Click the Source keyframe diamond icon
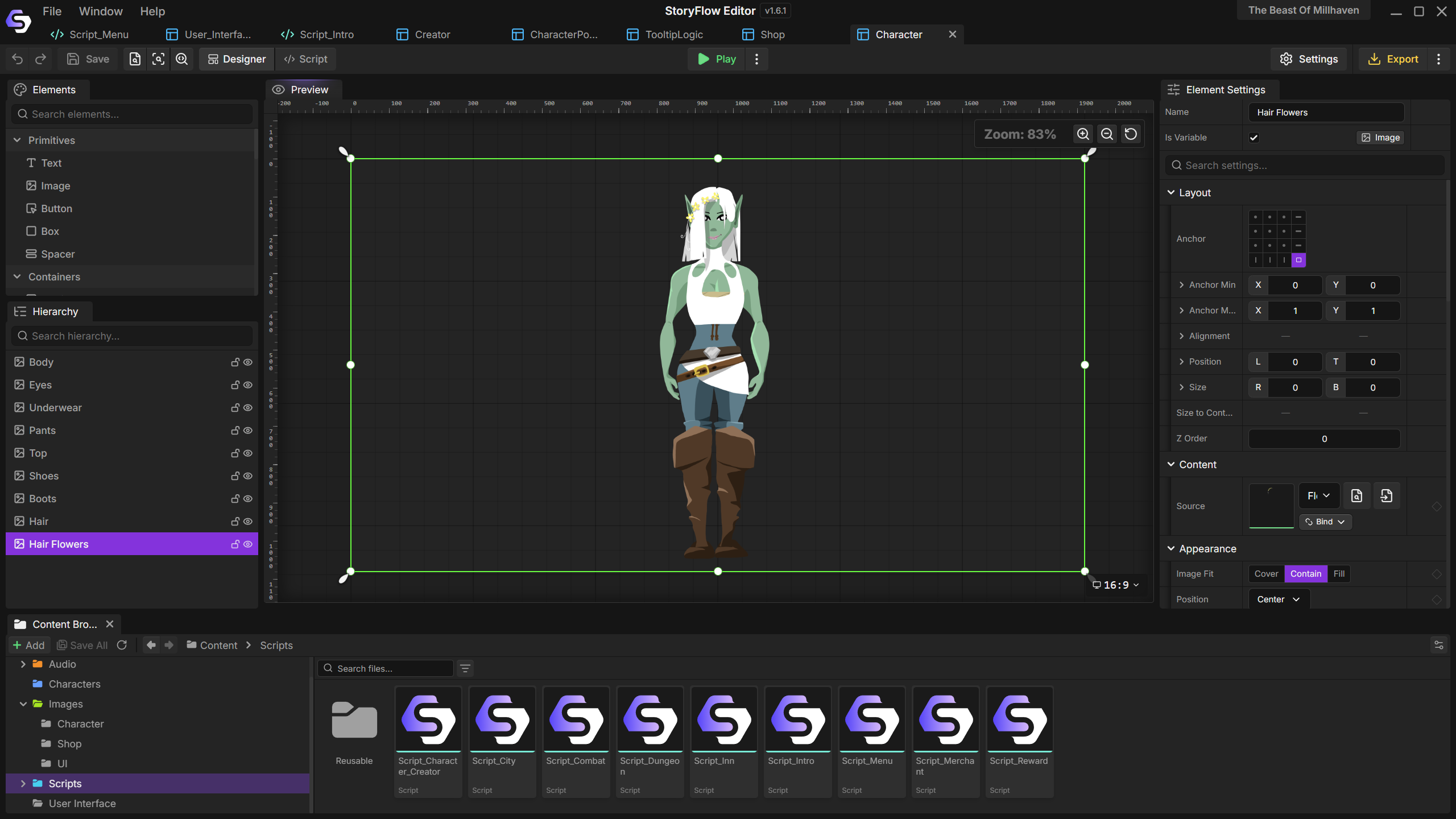1456x819 pixels. tap(1437, 506)
